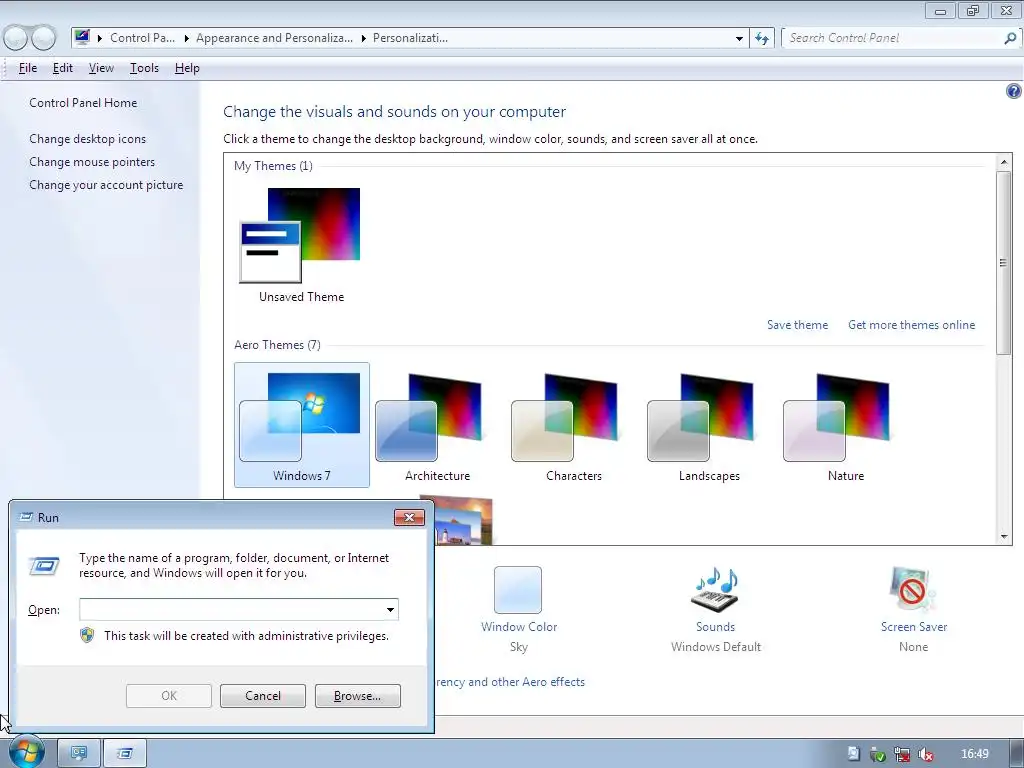Click the Run dialog program icon

click(x=44, y=565)
